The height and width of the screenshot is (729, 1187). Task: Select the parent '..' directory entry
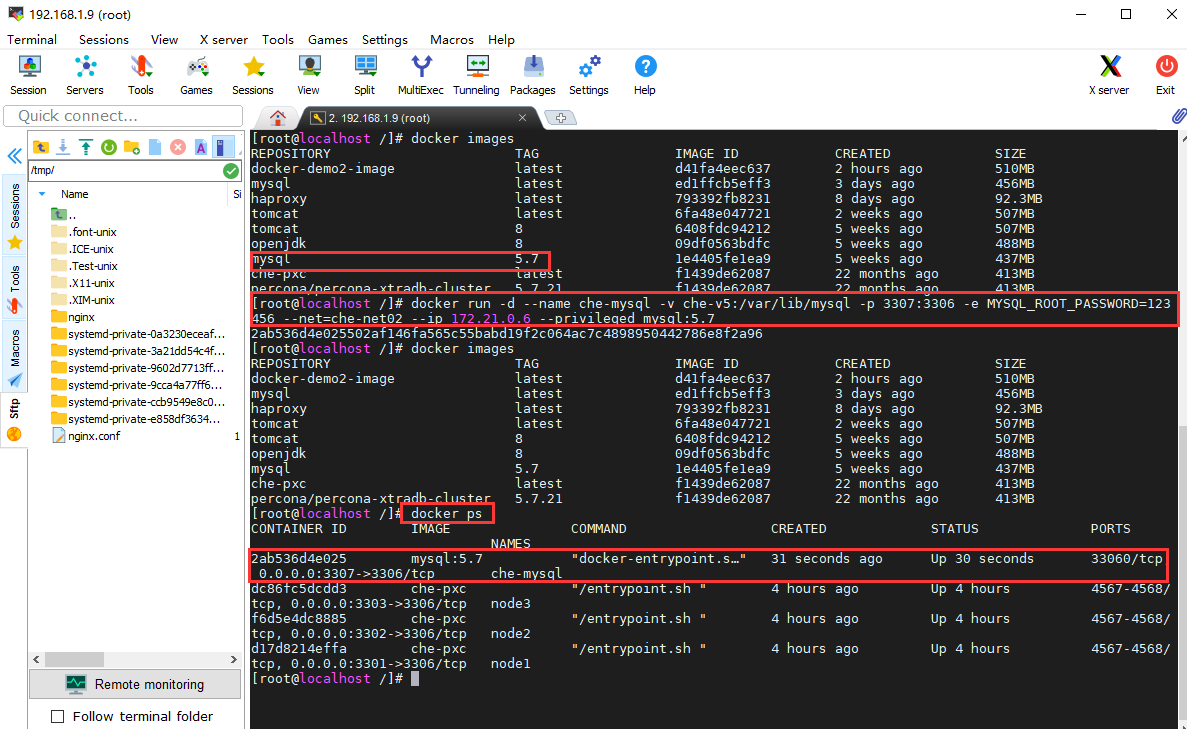tap(64, 215)
